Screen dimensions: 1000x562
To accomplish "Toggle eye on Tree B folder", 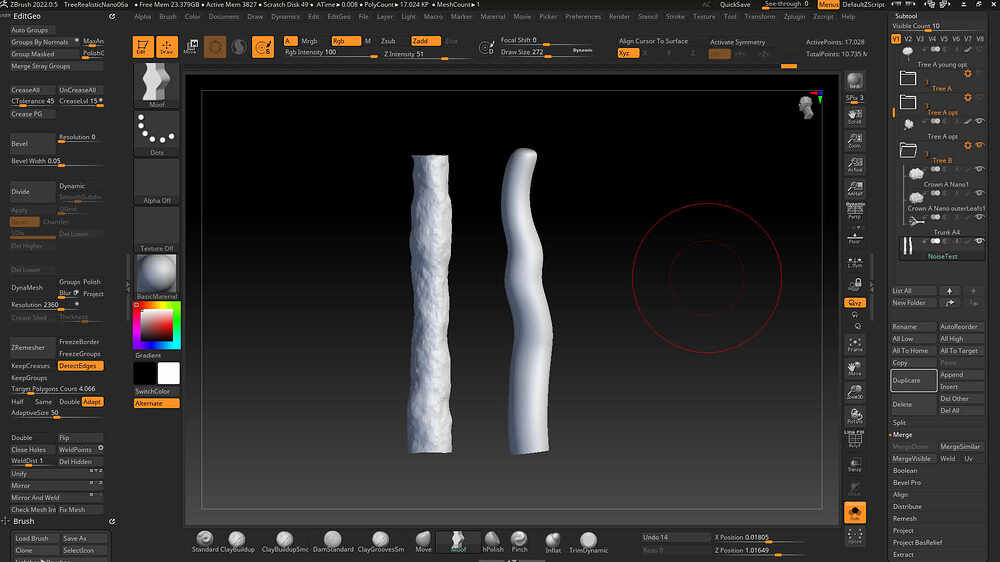I will 980,145.
